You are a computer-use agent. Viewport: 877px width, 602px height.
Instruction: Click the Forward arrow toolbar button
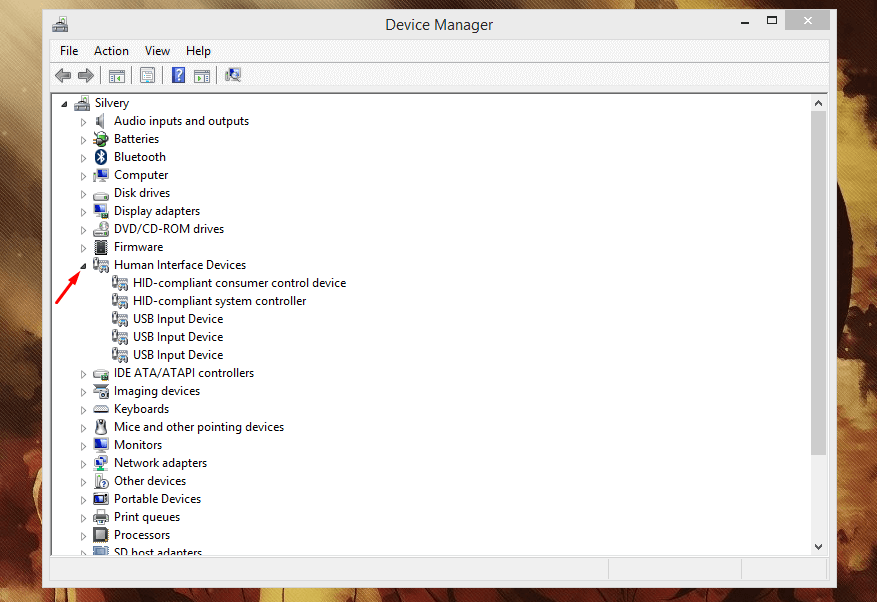pos(86,75)
